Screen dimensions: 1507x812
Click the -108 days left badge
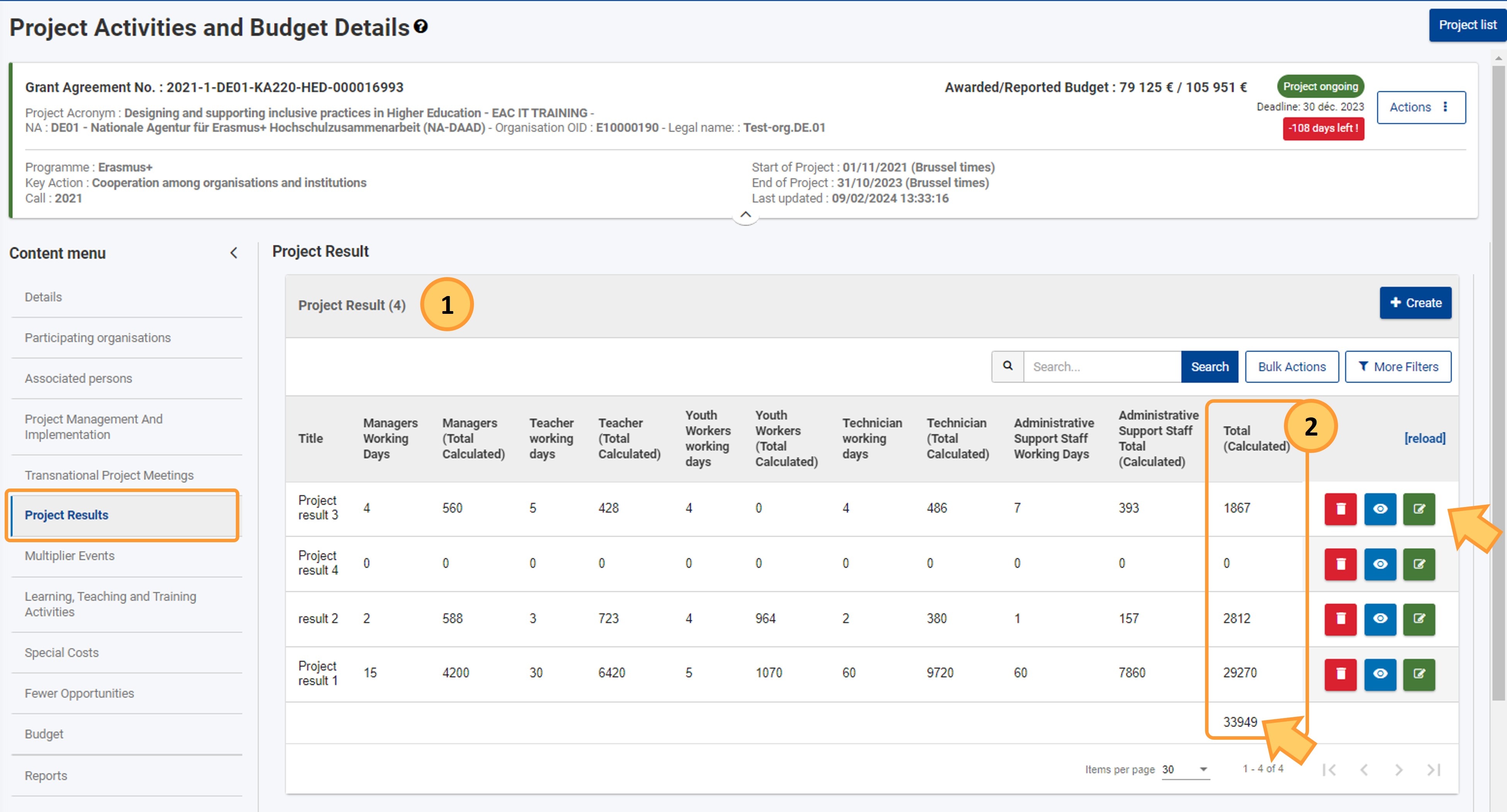(1323, 128)
